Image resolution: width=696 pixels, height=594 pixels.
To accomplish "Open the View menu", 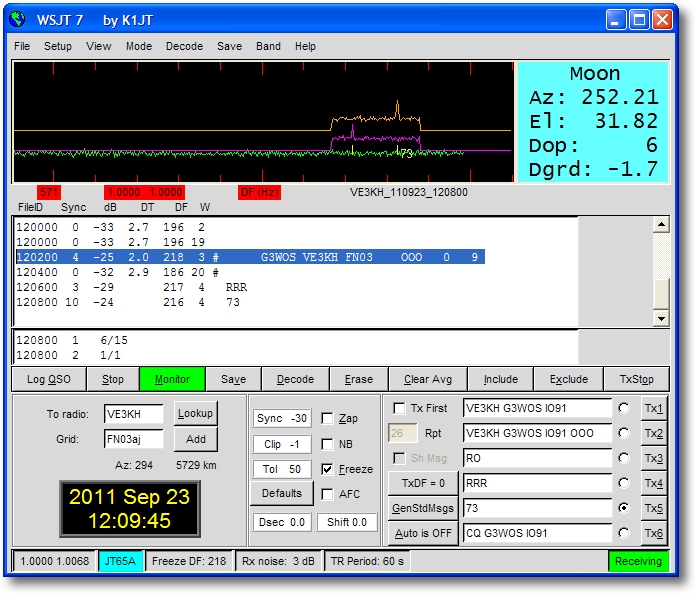I will point(99,46).
